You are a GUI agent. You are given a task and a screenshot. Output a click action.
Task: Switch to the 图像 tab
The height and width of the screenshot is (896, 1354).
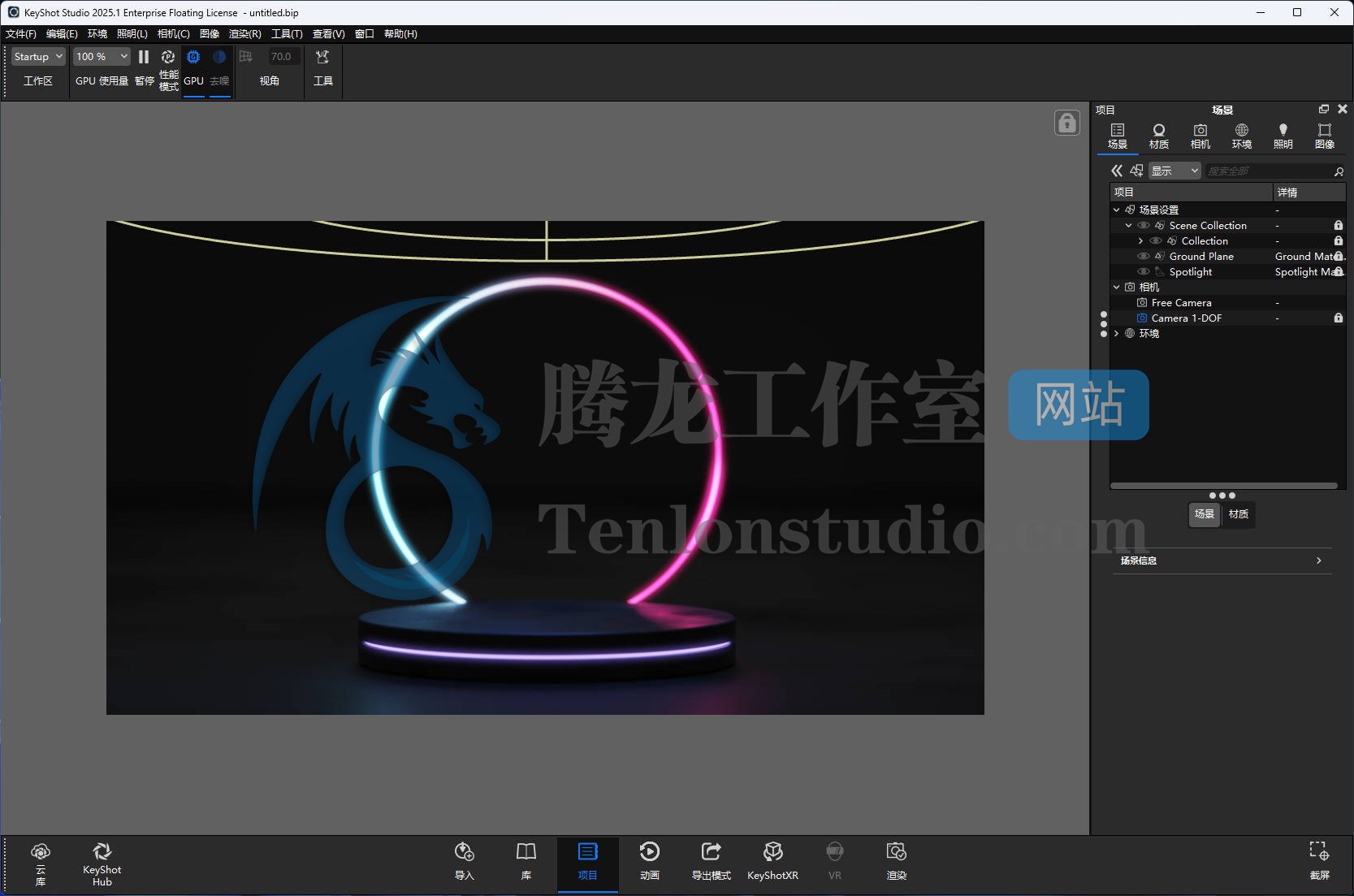[x=1325, y=136]
